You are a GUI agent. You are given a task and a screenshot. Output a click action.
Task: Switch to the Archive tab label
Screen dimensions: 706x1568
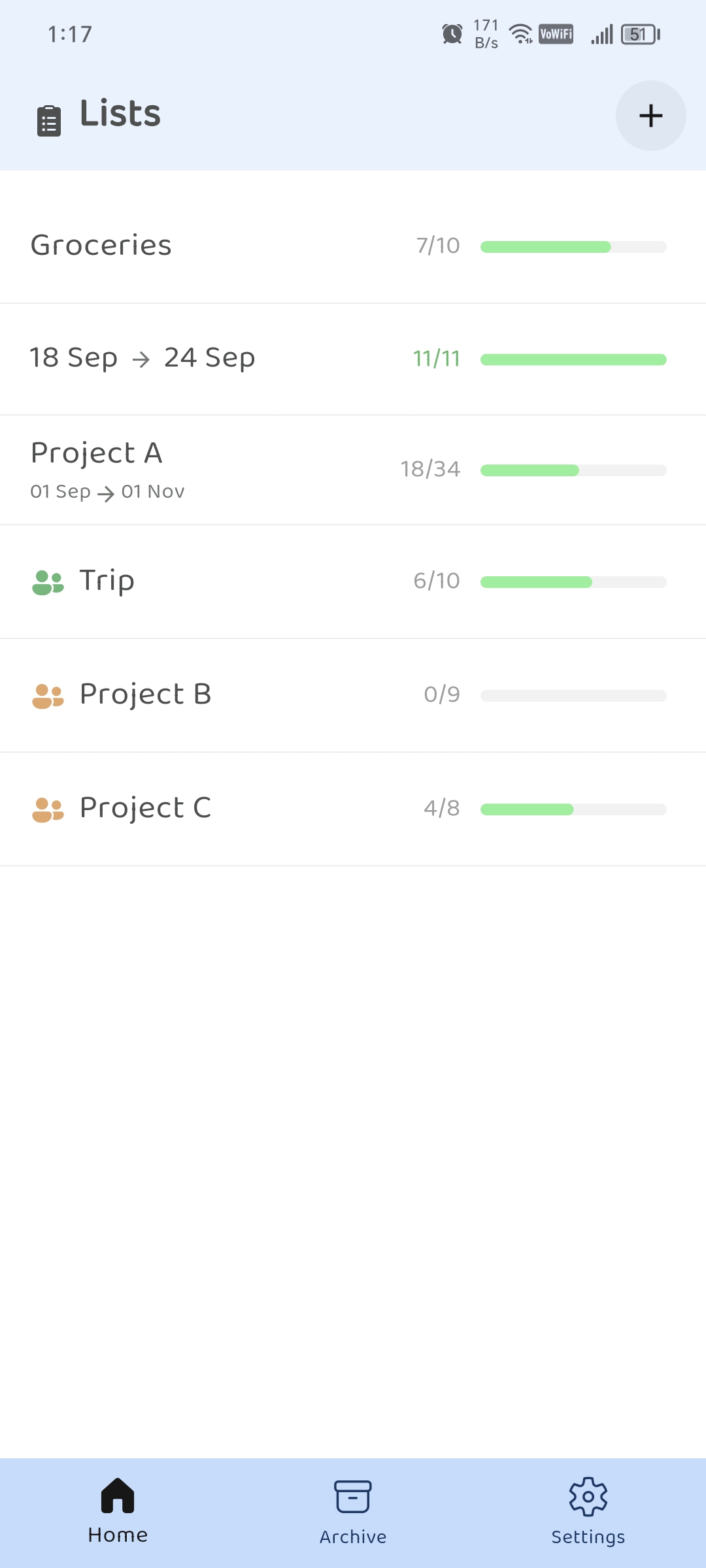tap(353, 1537)
